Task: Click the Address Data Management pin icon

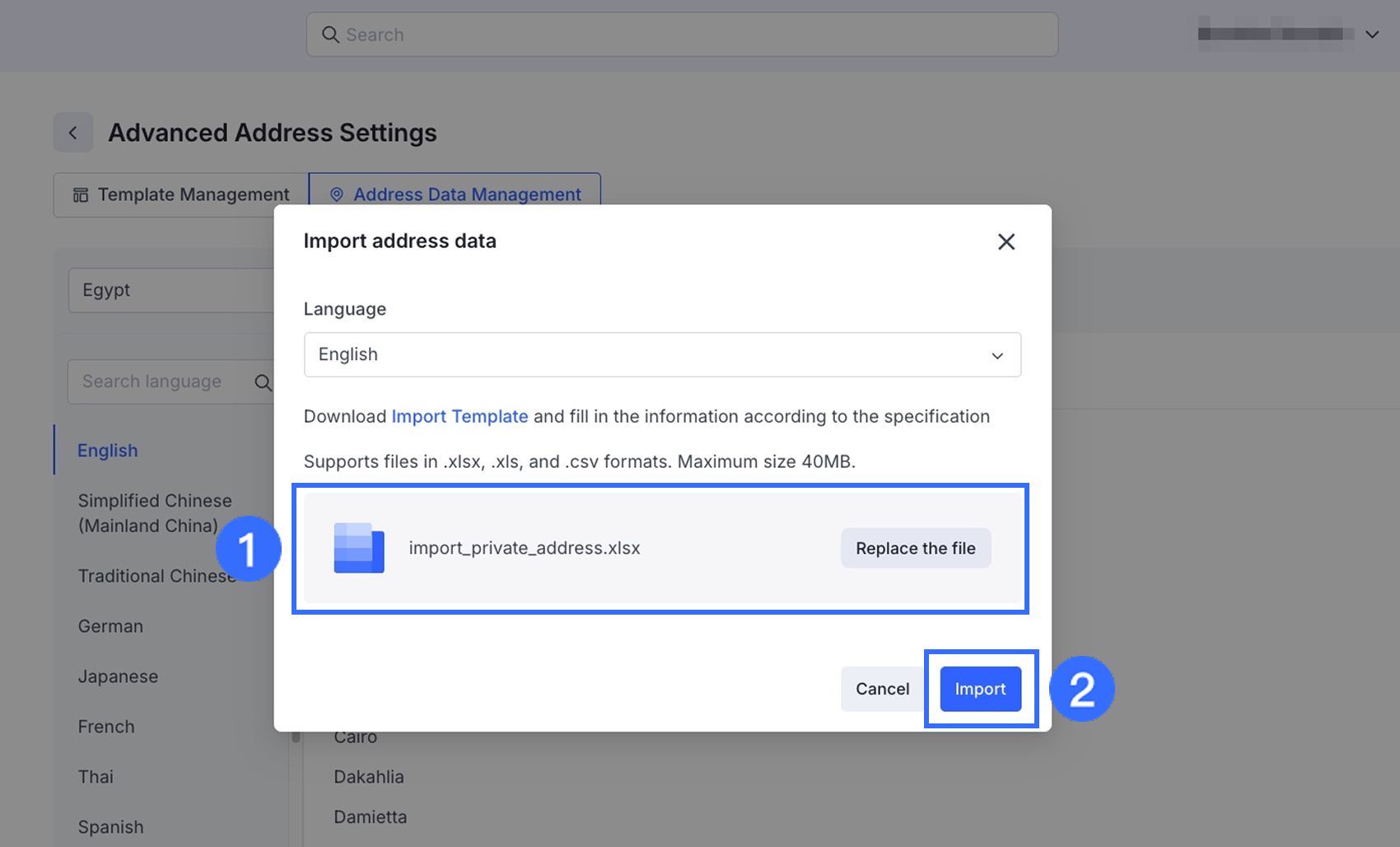Action: point(337,195)
